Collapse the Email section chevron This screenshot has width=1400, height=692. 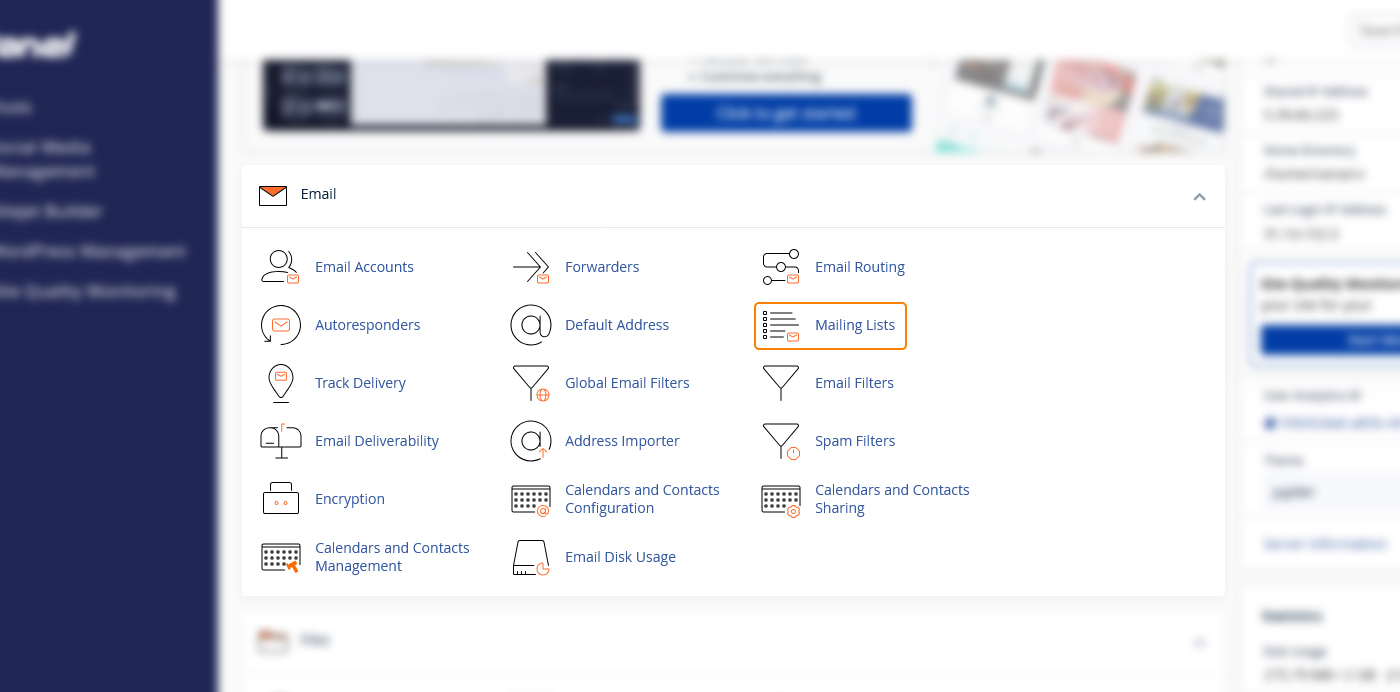[1199, 197]
